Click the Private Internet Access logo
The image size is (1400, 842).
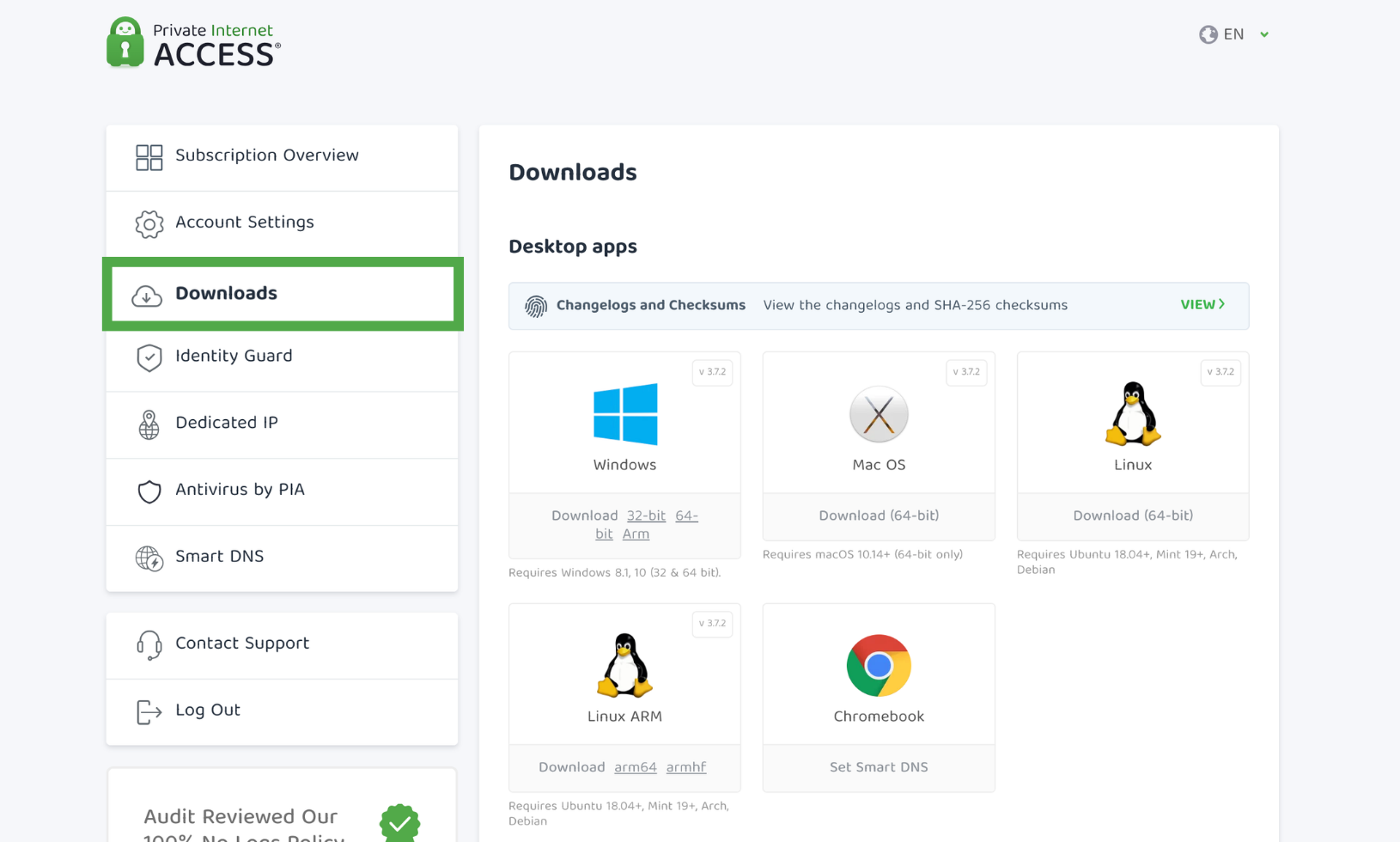coord(193,42)
